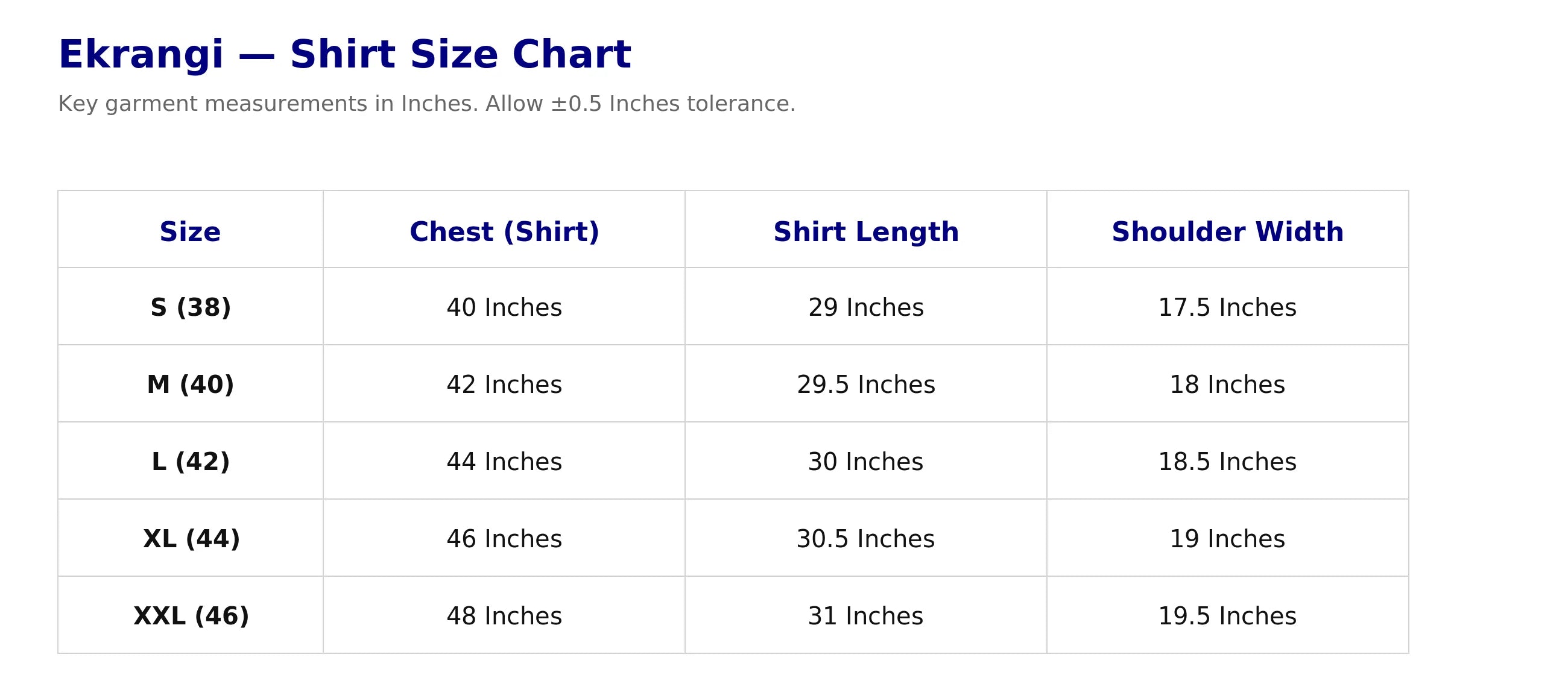Click the 19.5 Inches shoulder width cell
Image resolution: width=1568 pixels, height=675 pixels.
coord(1227,616)
